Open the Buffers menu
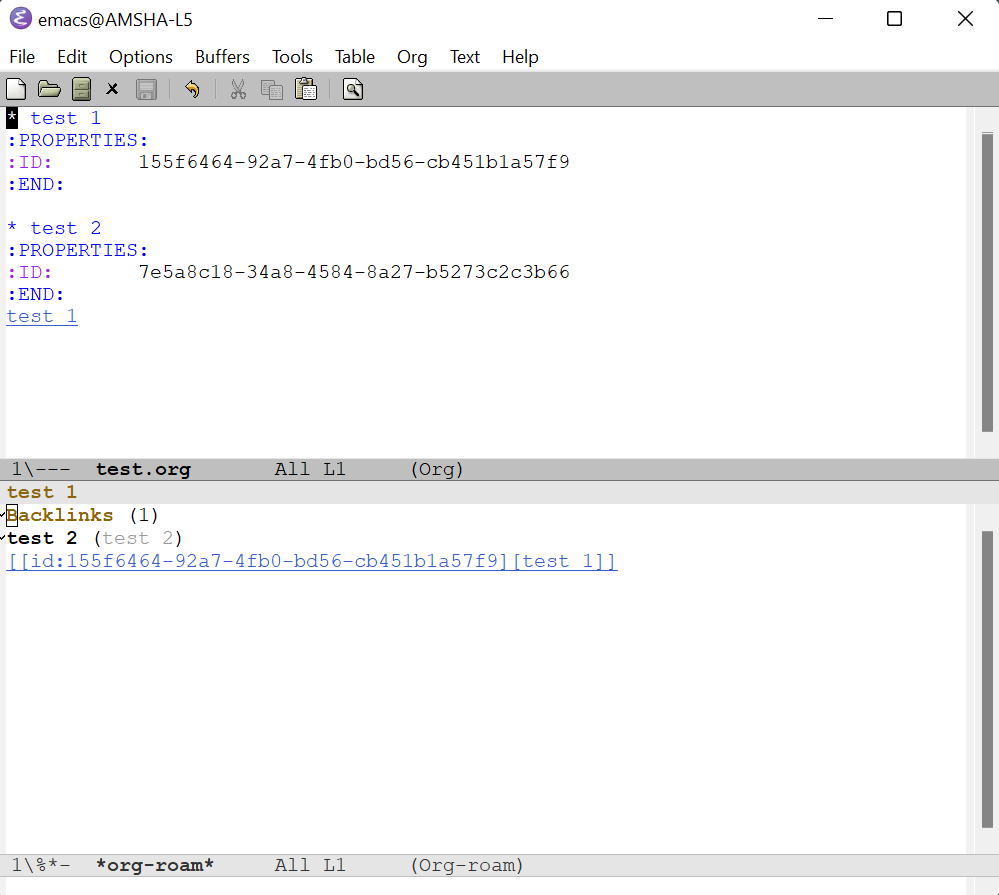Viewport: 999px width, 895px height. (x=222, y=57)
